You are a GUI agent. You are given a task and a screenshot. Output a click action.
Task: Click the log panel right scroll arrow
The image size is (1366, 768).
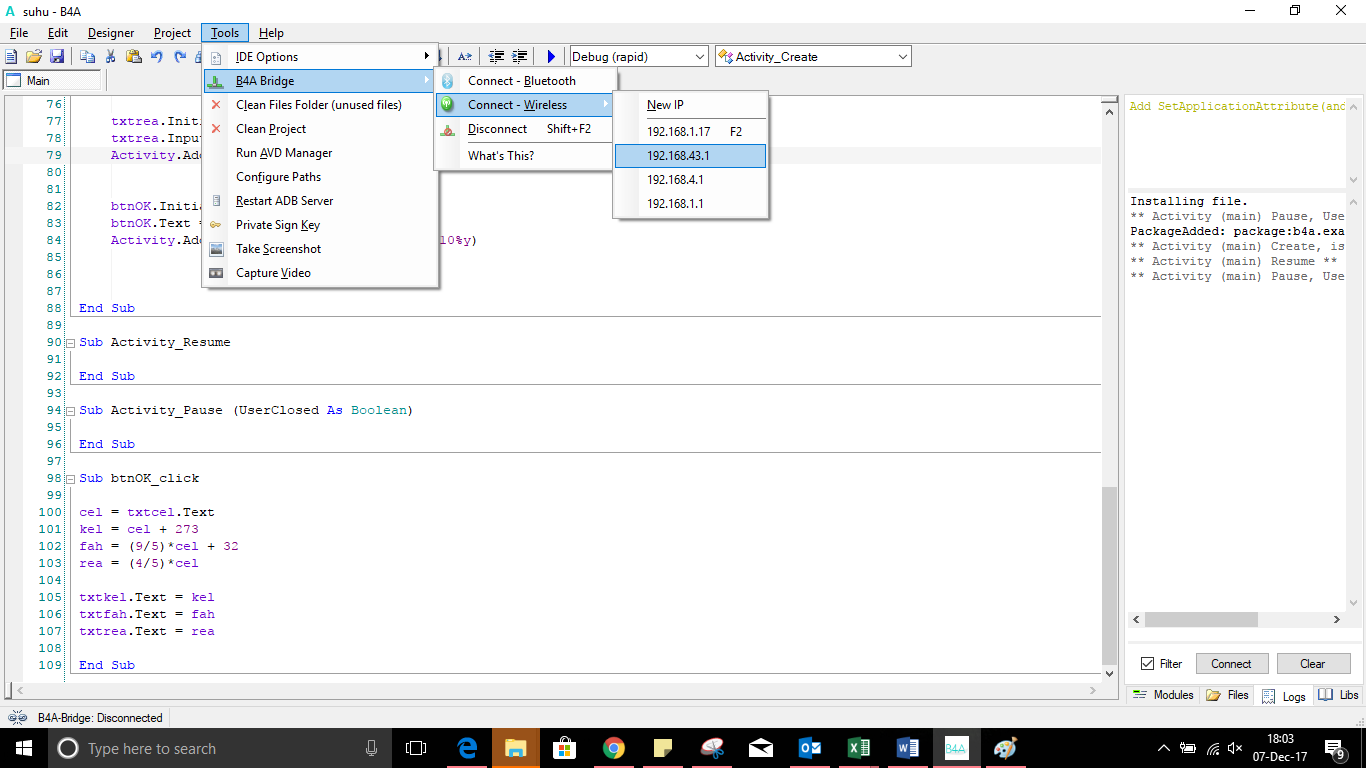[1337, 620]
